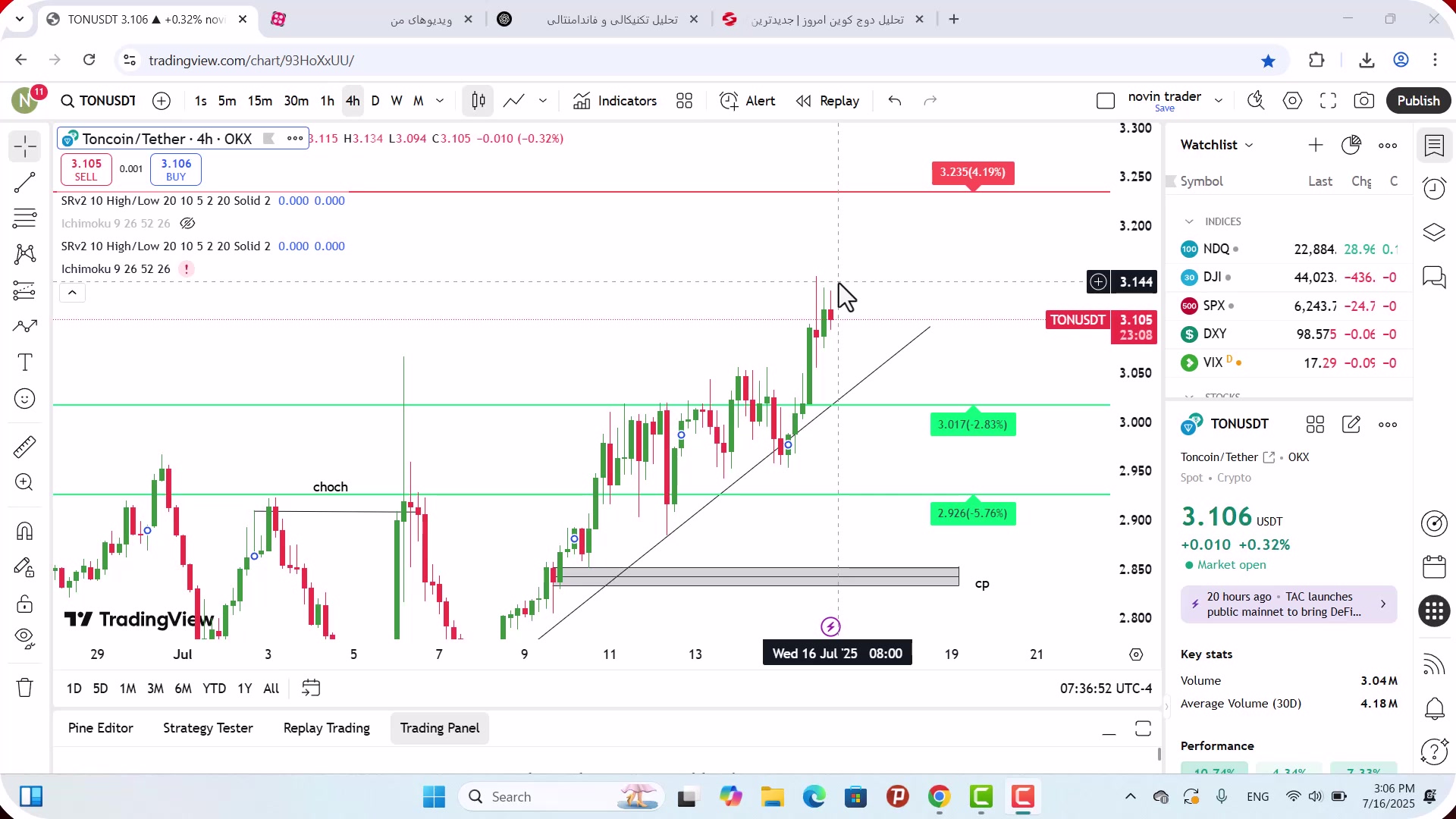
Task: Undo the last chart action
Action: (895, 101)
